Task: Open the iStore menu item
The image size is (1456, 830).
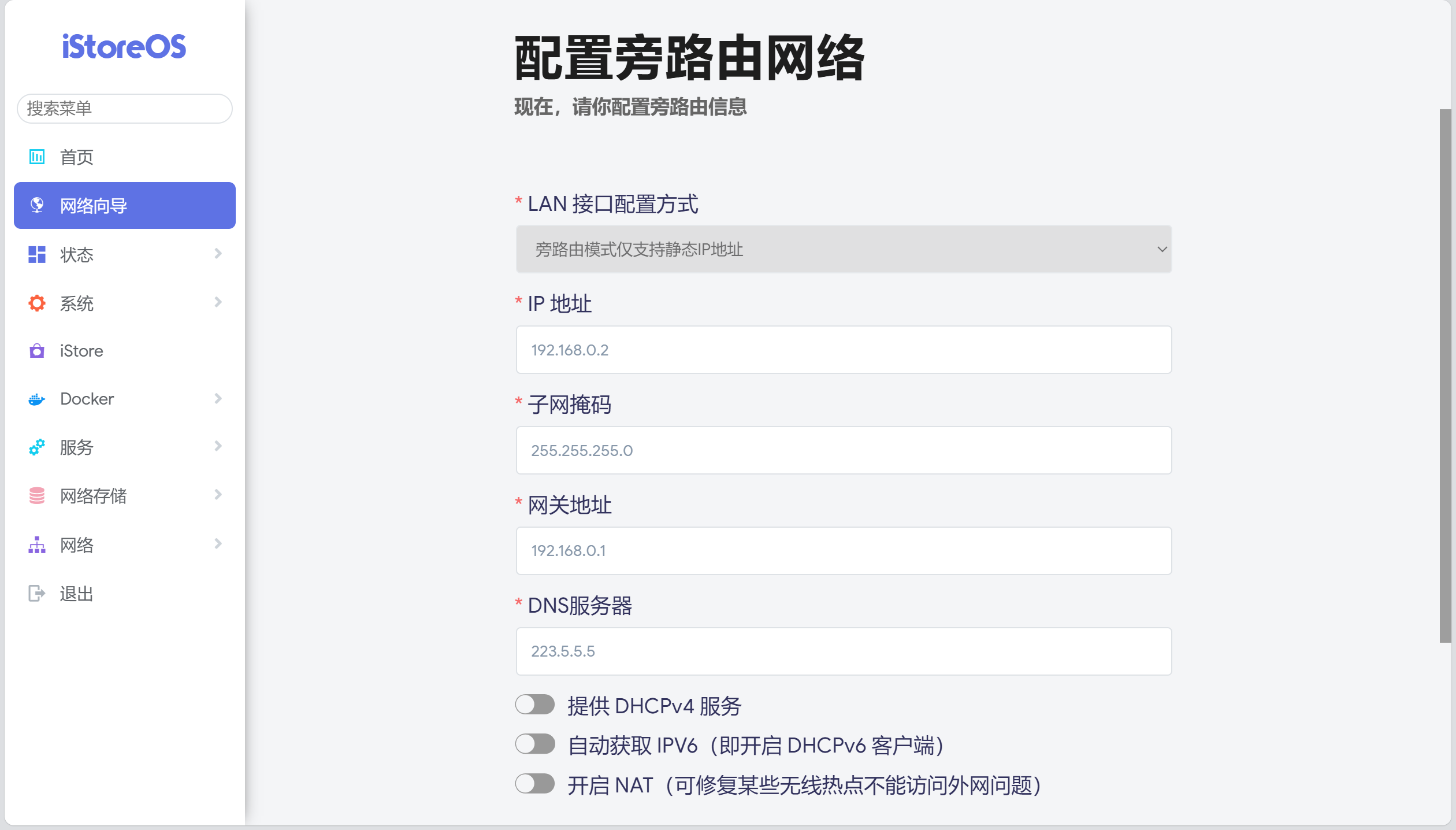Action: [81, 351]
